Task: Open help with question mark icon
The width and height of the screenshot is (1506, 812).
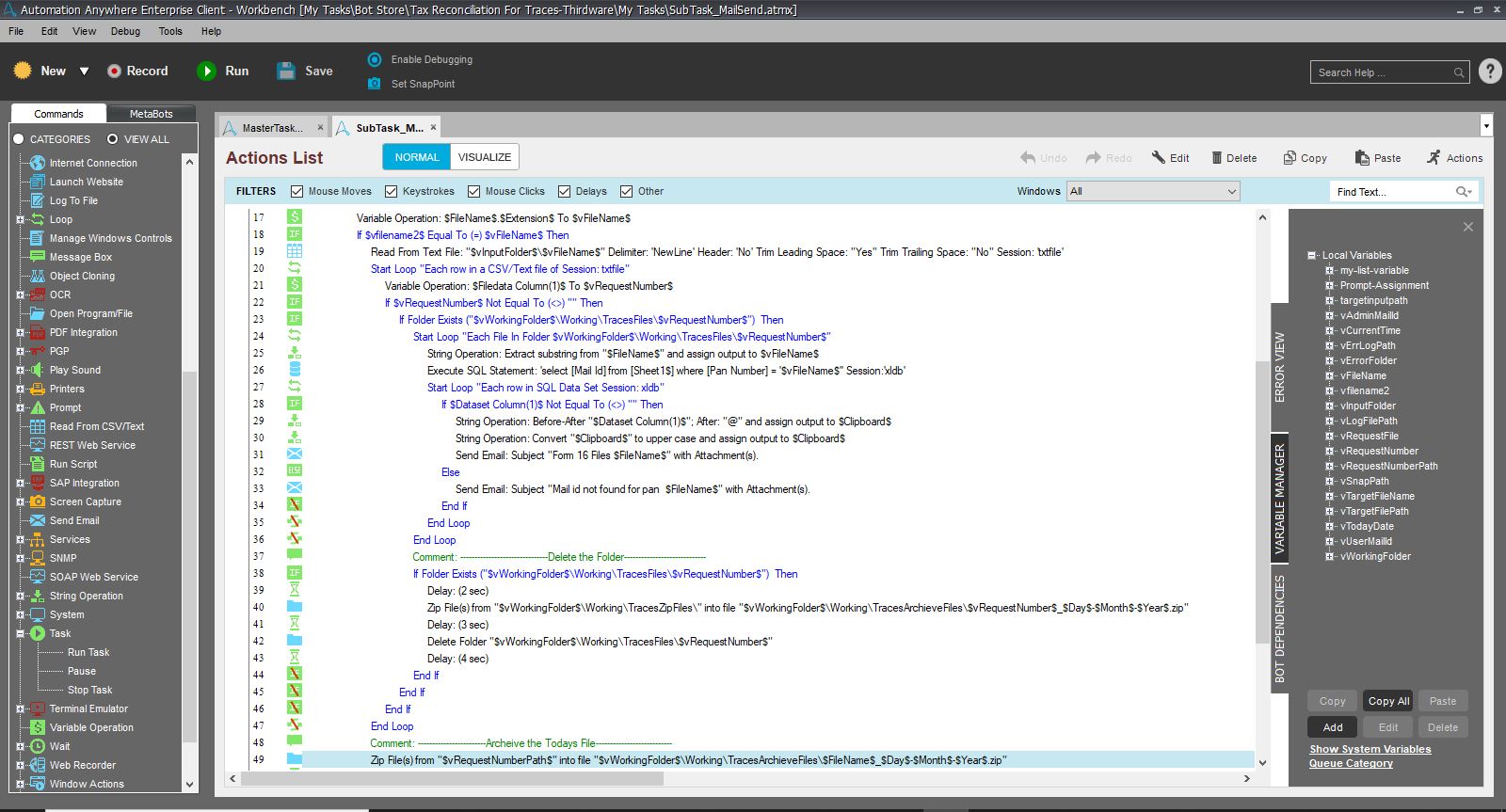Action: [1490, 72]
